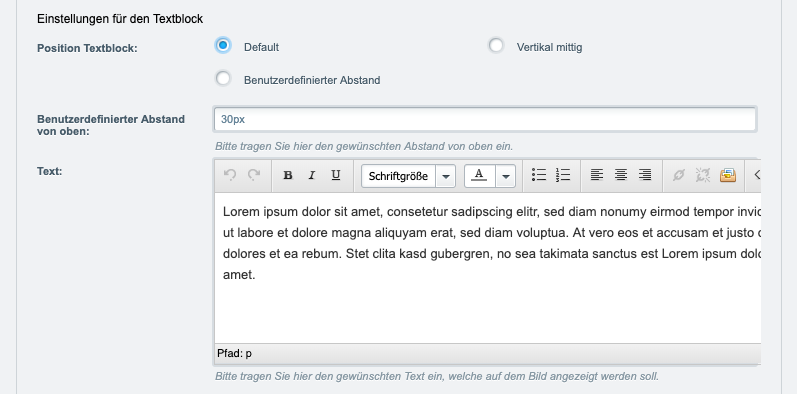The width and height of the screenshot is (797, 394).
Task: Toggle italic formatting
Action: 312,175
